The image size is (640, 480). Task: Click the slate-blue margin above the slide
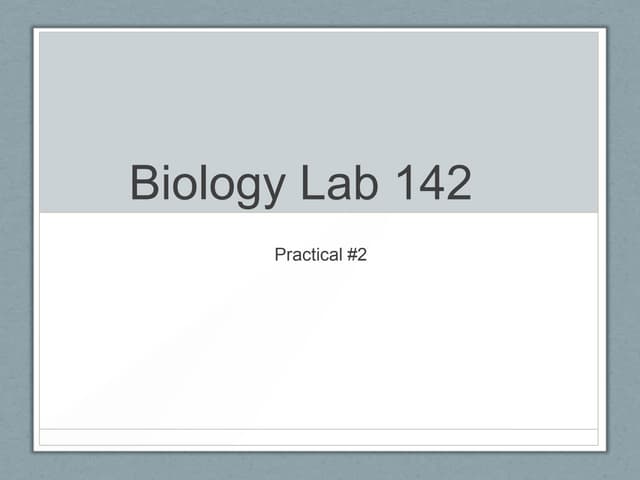(x=318, y=12)
